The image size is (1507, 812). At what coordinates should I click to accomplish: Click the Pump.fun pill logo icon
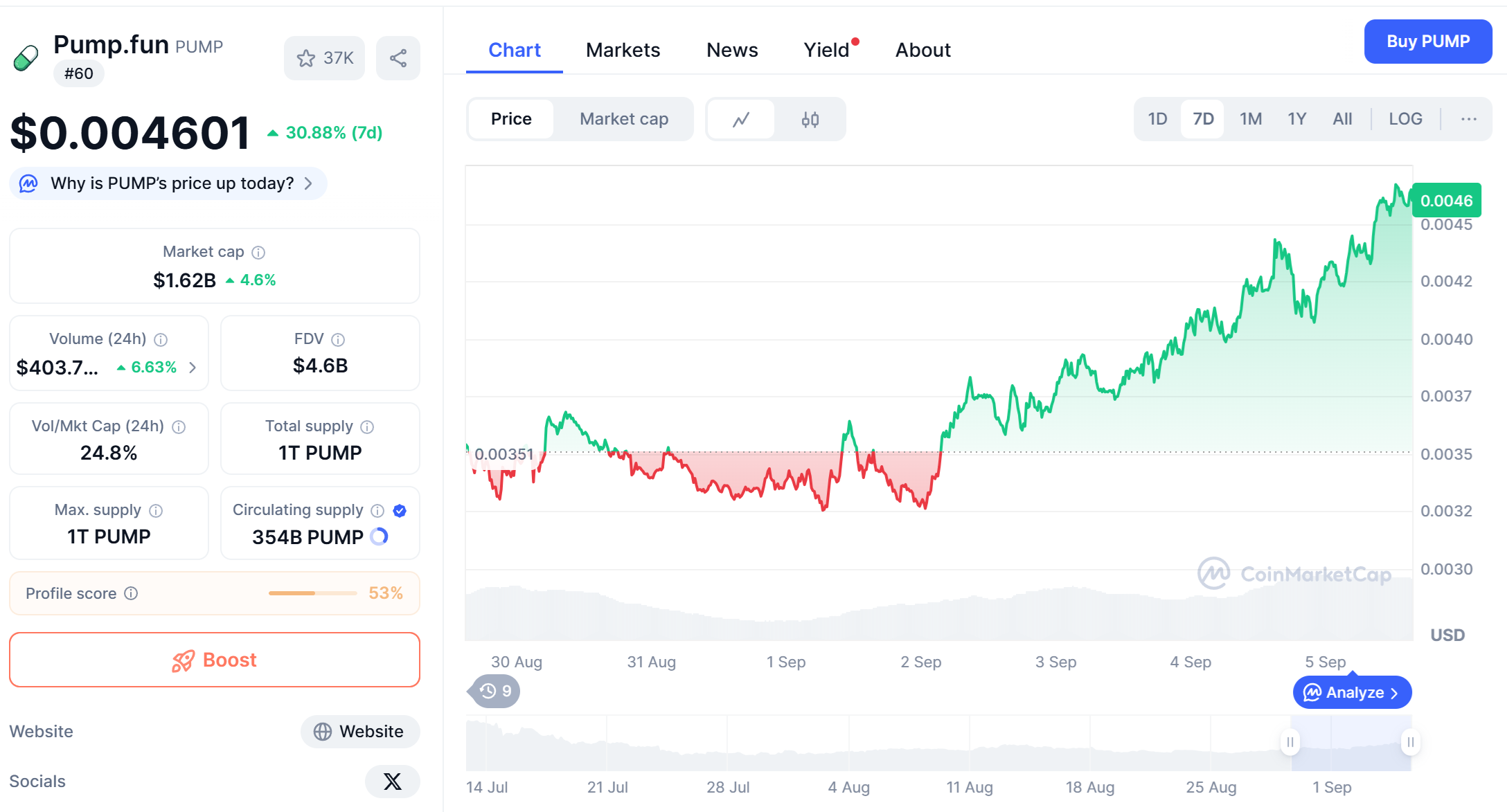[x=26, y=58]
